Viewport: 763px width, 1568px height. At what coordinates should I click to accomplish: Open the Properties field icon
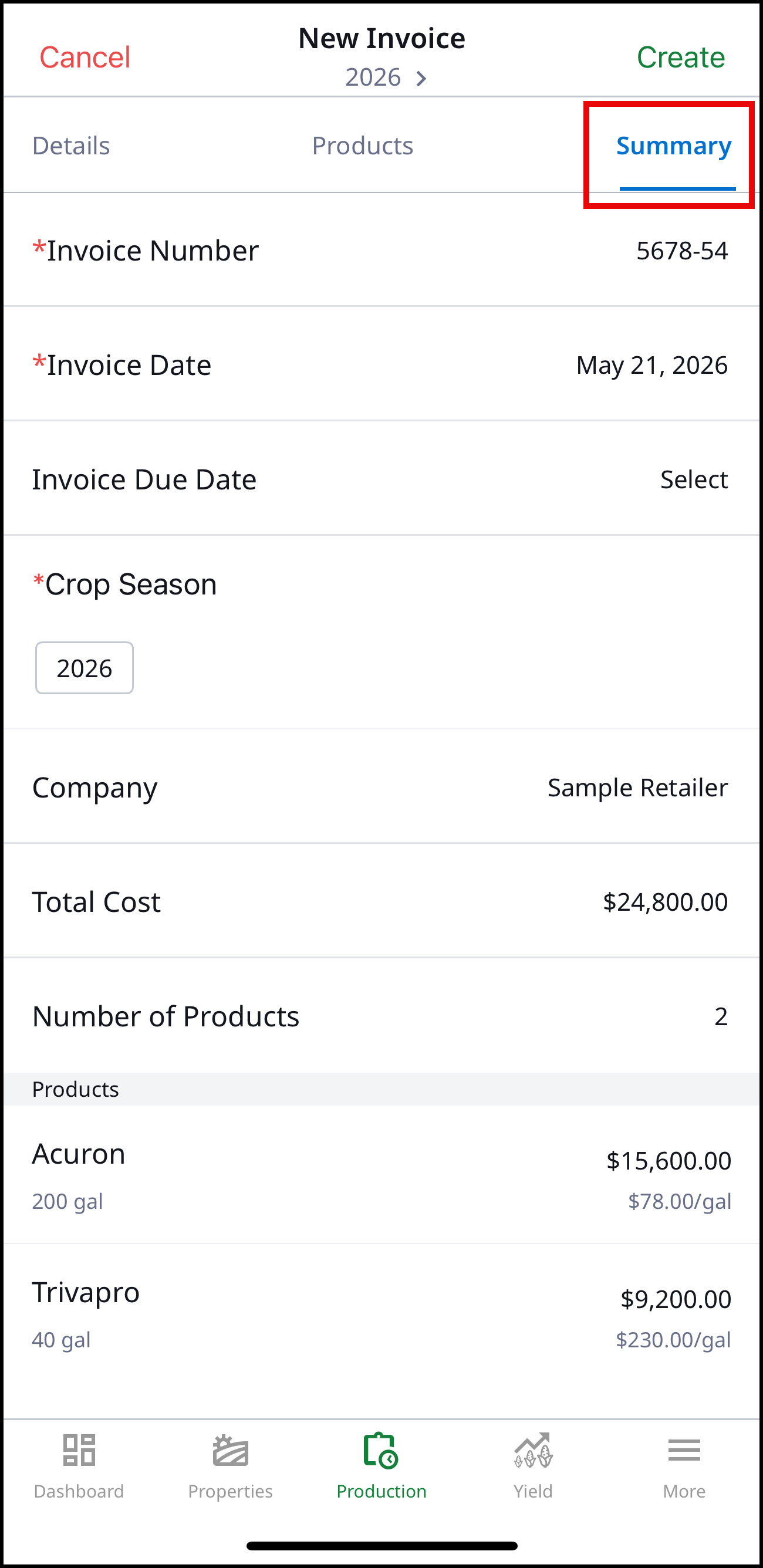(230, 1450)
